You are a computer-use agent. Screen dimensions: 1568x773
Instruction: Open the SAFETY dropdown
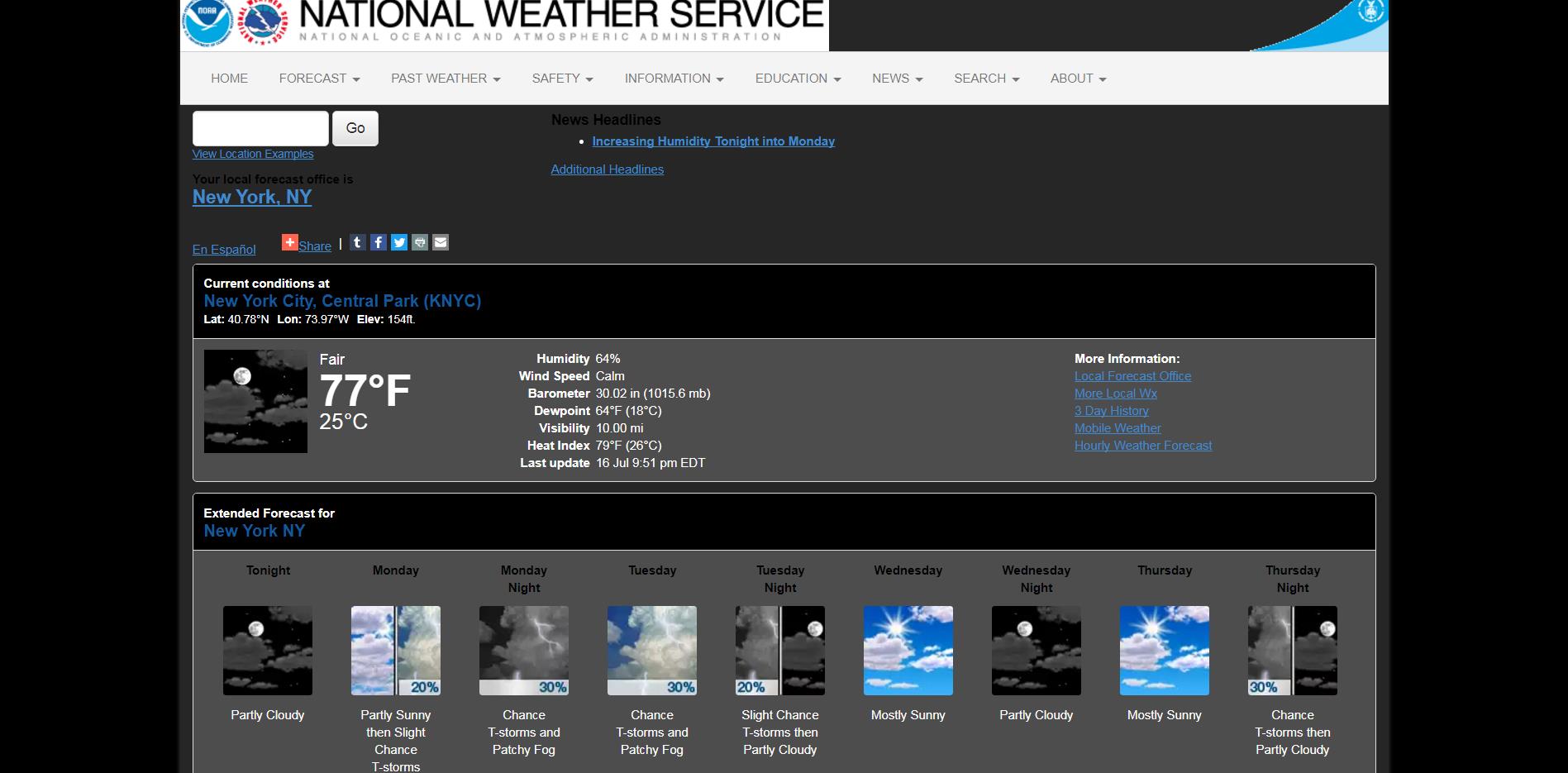tap(562, 78)
